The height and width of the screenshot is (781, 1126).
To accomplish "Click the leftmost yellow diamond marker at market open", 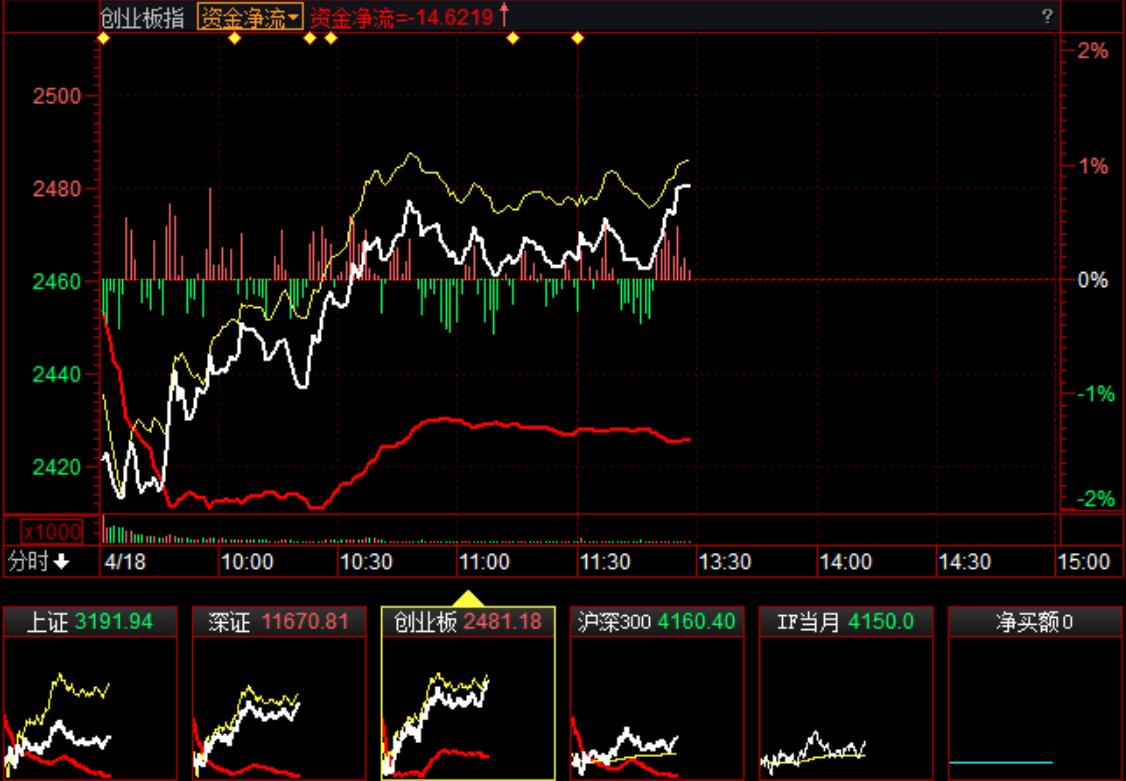I will (x=102, y=38).
